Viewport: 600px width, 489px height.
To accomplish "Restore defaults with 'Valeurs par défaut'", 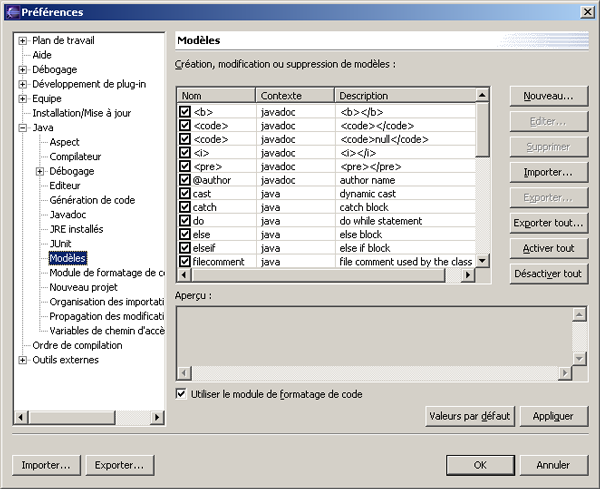I will (470, 415).
